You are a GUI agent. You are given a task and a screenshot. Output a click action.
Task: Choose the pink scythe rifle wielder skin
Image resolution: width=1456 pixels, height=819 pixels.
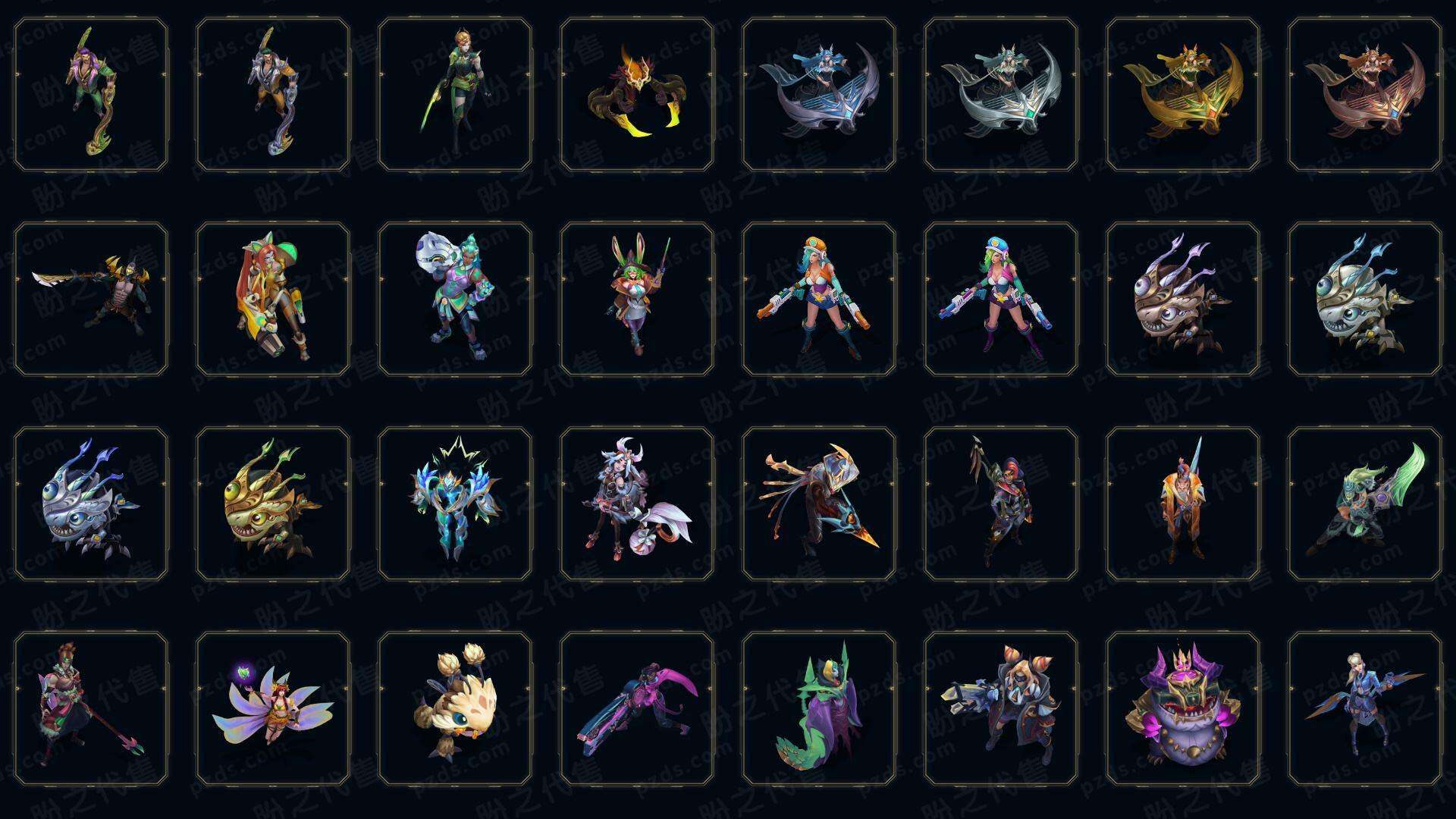coord(637,708)
